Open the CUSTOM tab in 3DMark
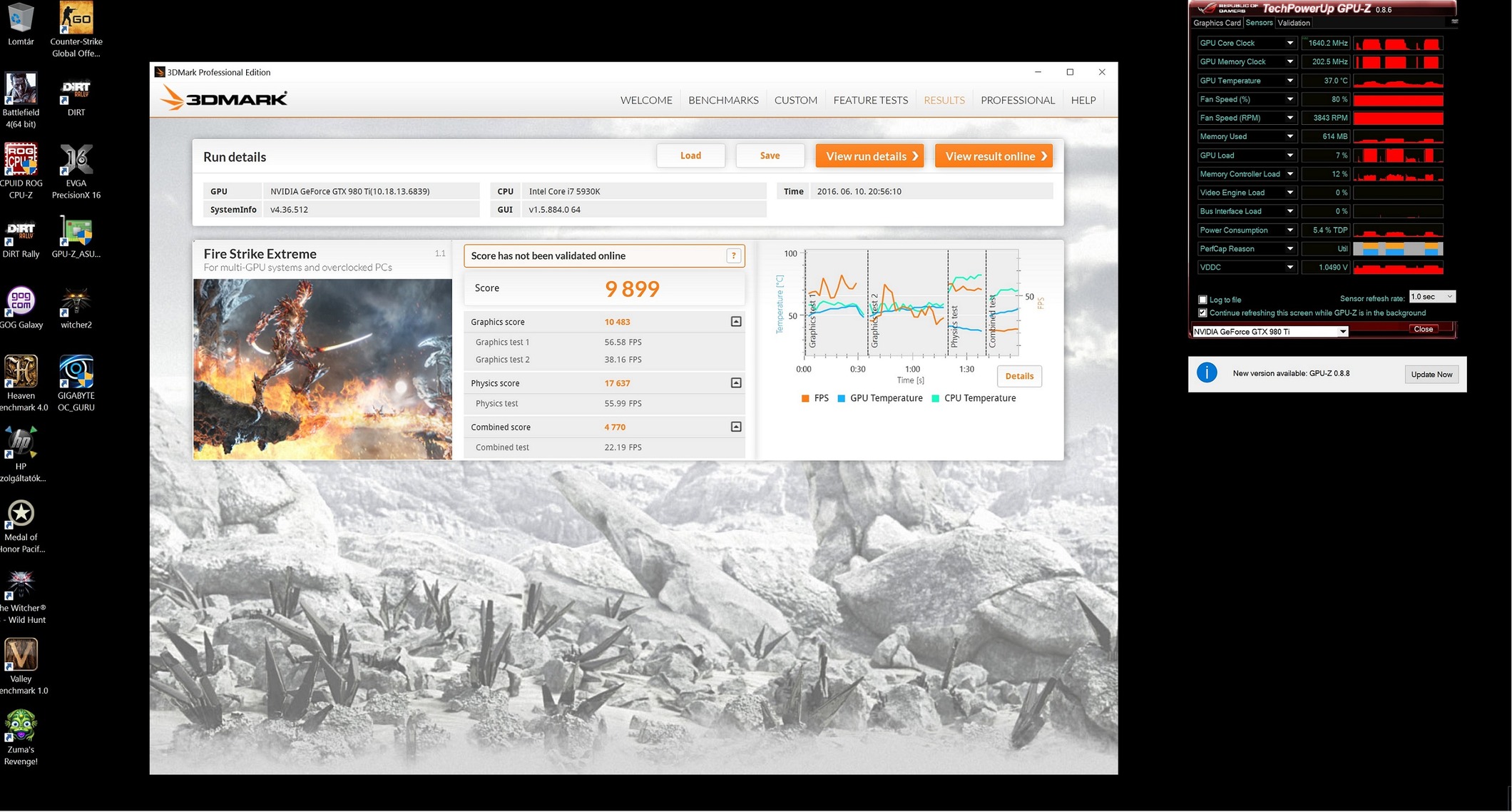Image resolution: width=1512 pixels, height=812 pixels. [796, 100]
